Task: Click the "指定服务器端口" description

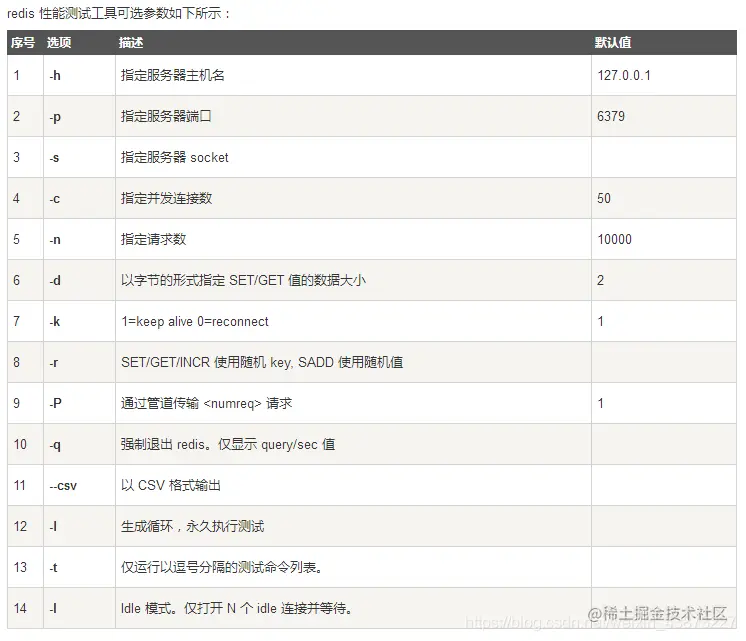Action: (166, 116)
